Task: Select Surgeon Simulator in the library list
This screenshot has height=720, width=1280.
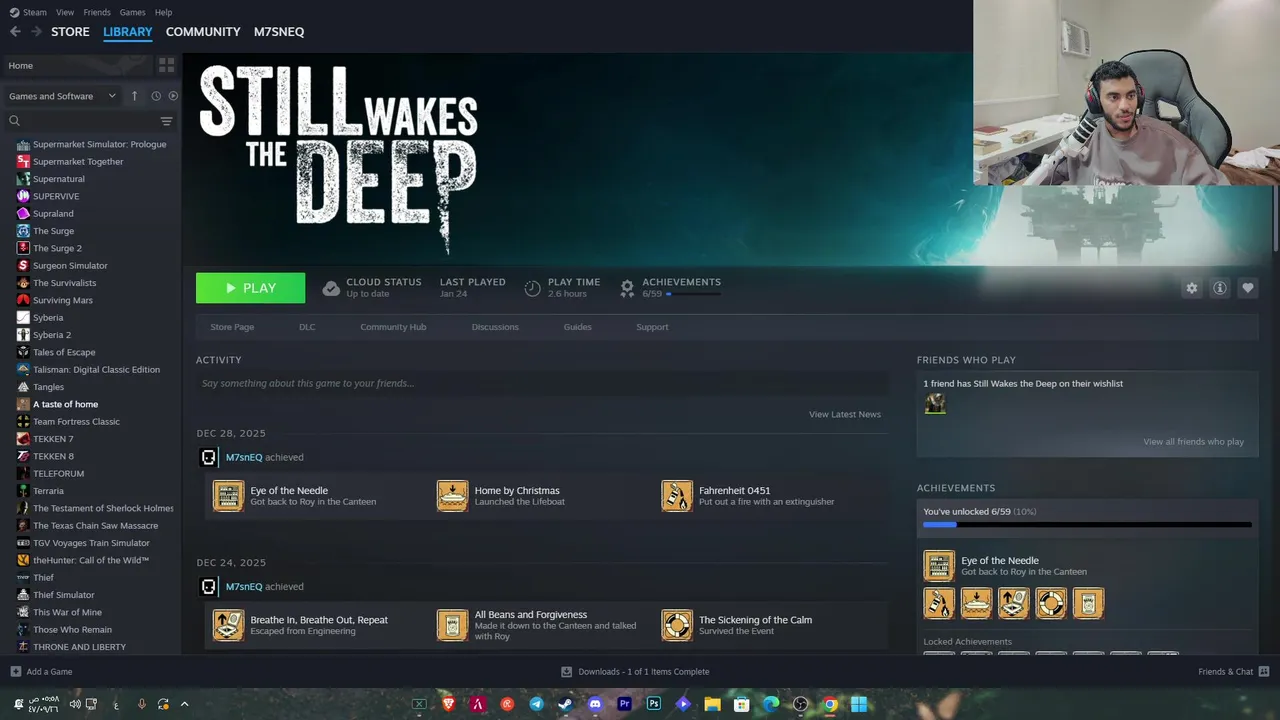Action: [x=70, y=266]
